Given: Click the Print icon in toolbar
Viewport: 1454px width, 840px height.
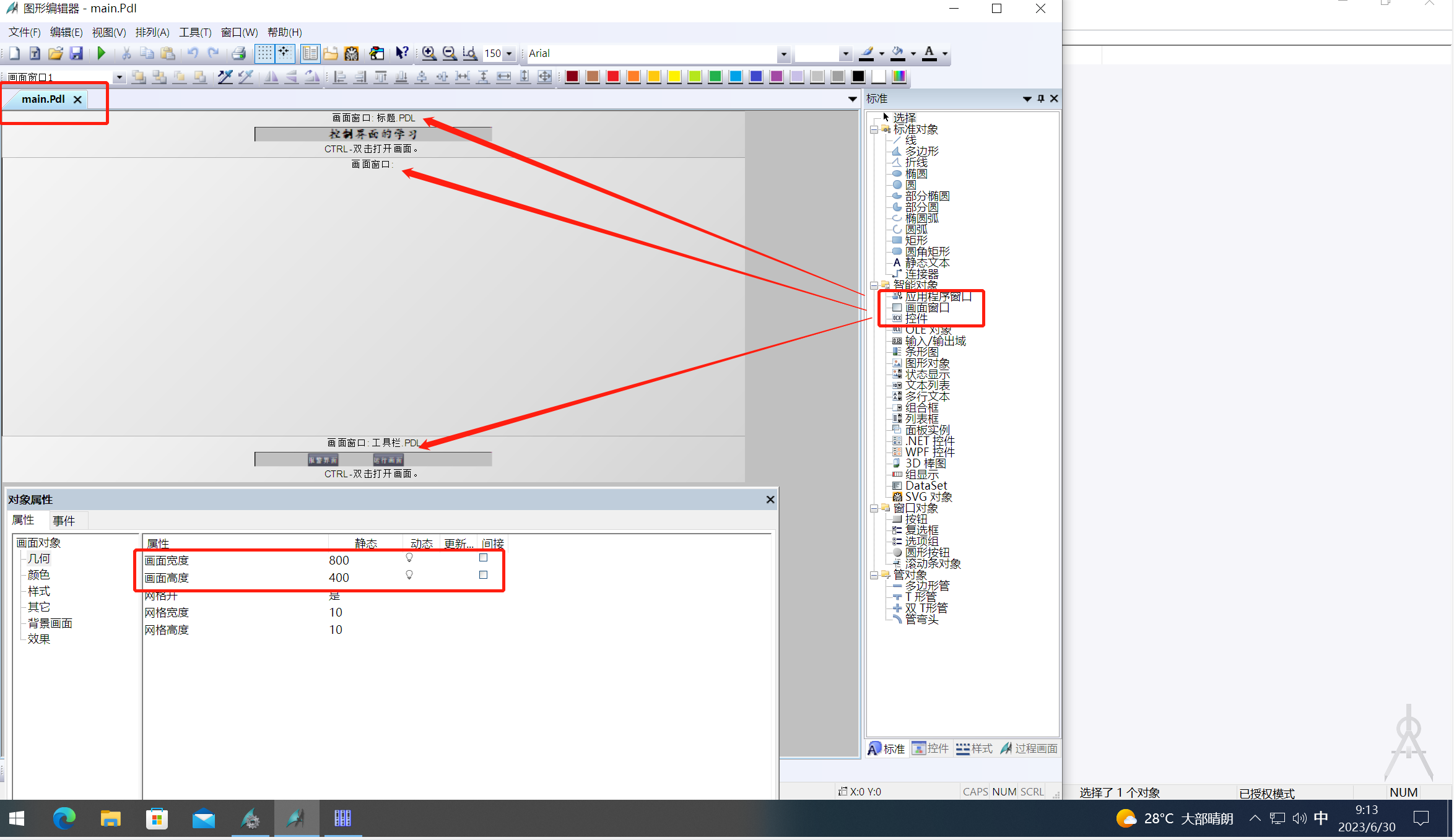Looking at the screenshot, I should coord(238,53).
